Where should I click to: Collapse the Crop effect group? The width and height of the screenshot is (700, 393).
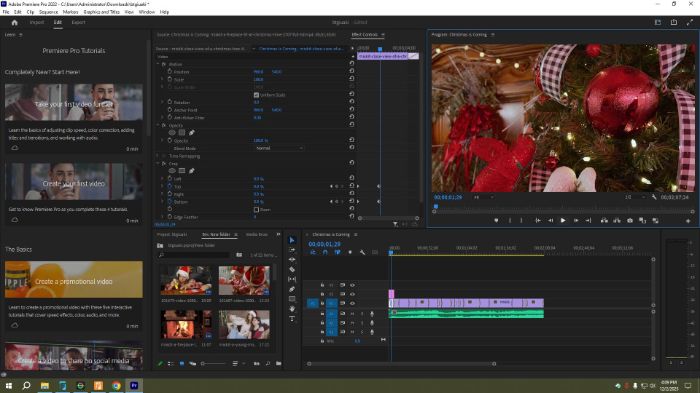coord(158,163)
